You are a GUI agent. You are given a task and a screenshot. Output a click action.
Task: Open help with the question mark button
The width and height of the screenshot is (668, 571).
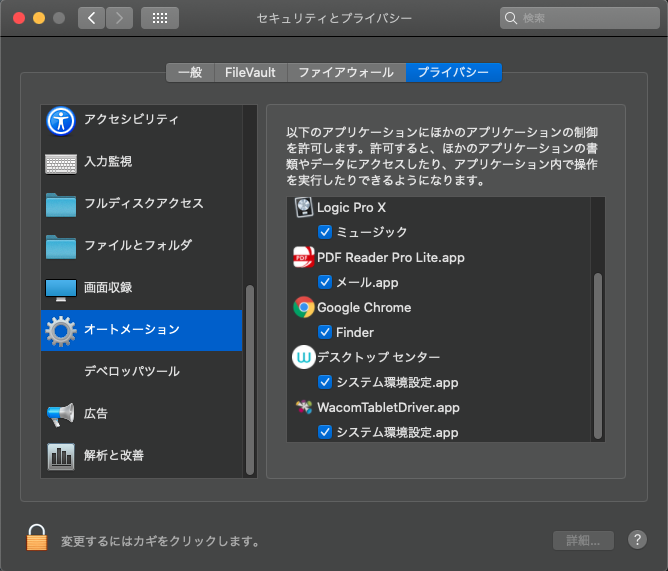(x=637, y=539)
